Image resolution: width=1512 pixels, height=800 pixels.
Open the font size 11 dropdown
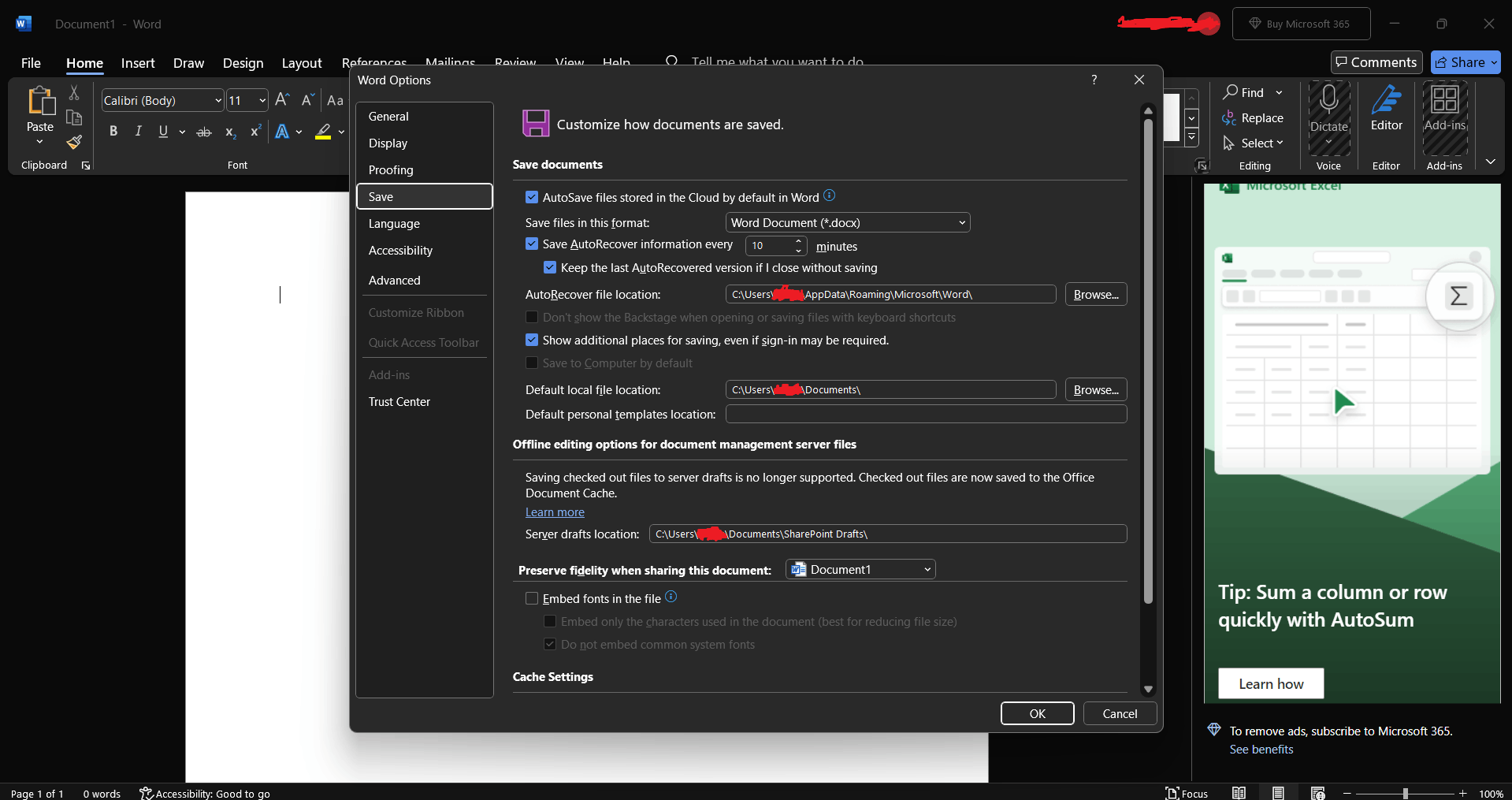[262, 100]
